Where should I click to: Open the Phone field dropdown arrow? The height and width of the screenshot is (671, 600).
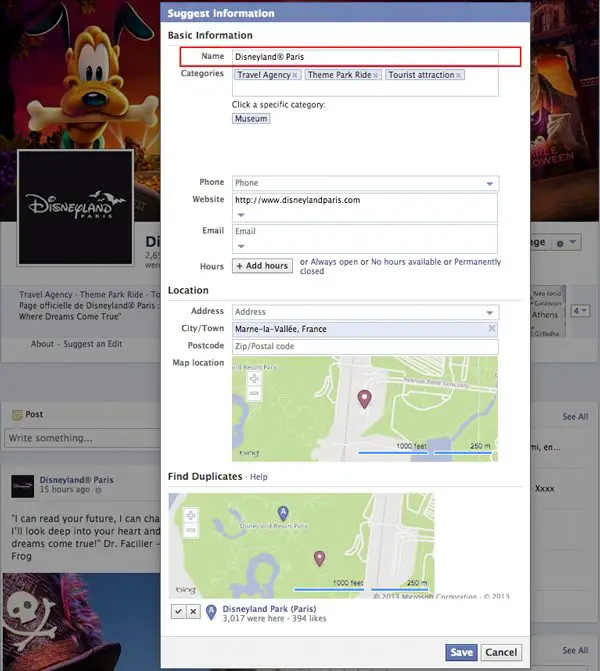[x=490, y=184]
